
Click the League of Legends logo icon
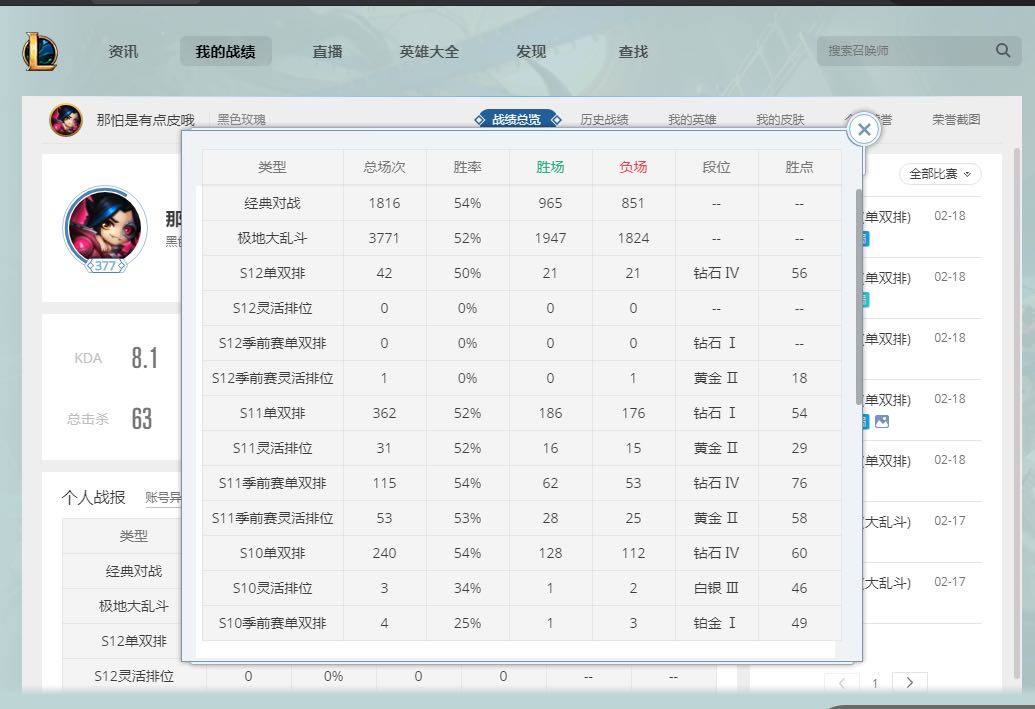(40, 51)
